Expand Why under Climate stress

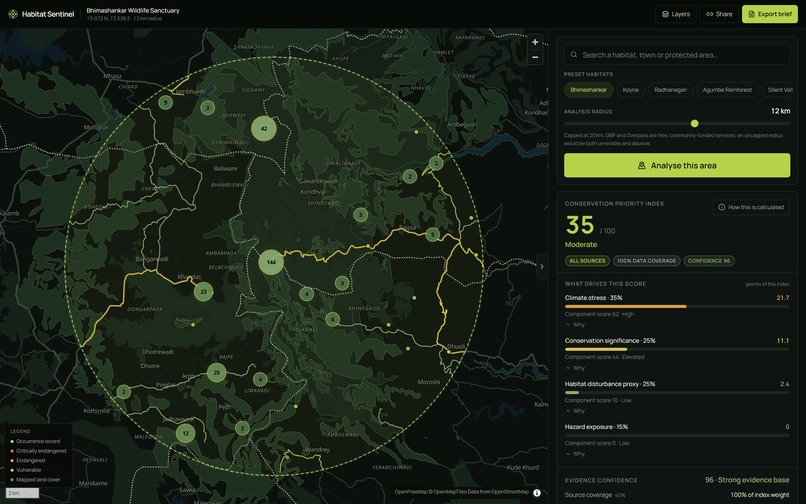point(575,325)
